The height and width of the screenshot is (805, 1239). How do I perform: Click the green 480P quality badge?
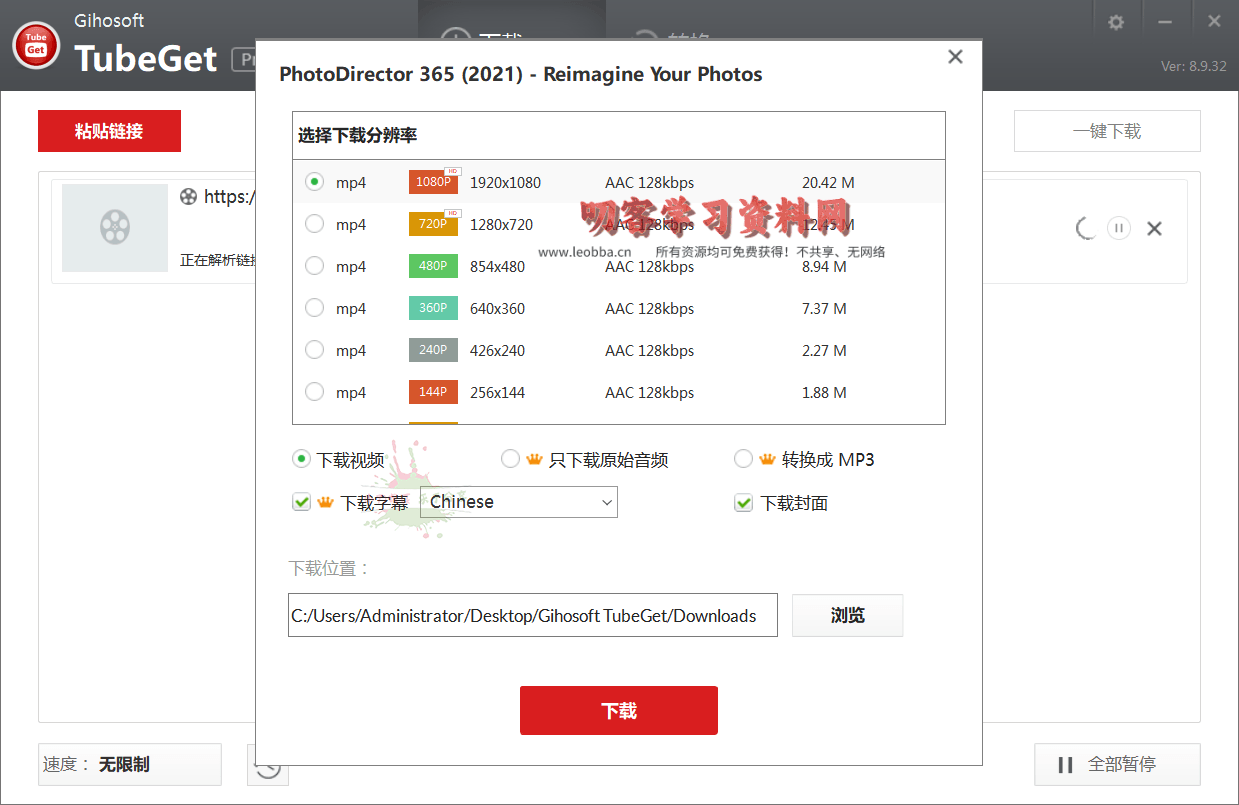point(433,266)
